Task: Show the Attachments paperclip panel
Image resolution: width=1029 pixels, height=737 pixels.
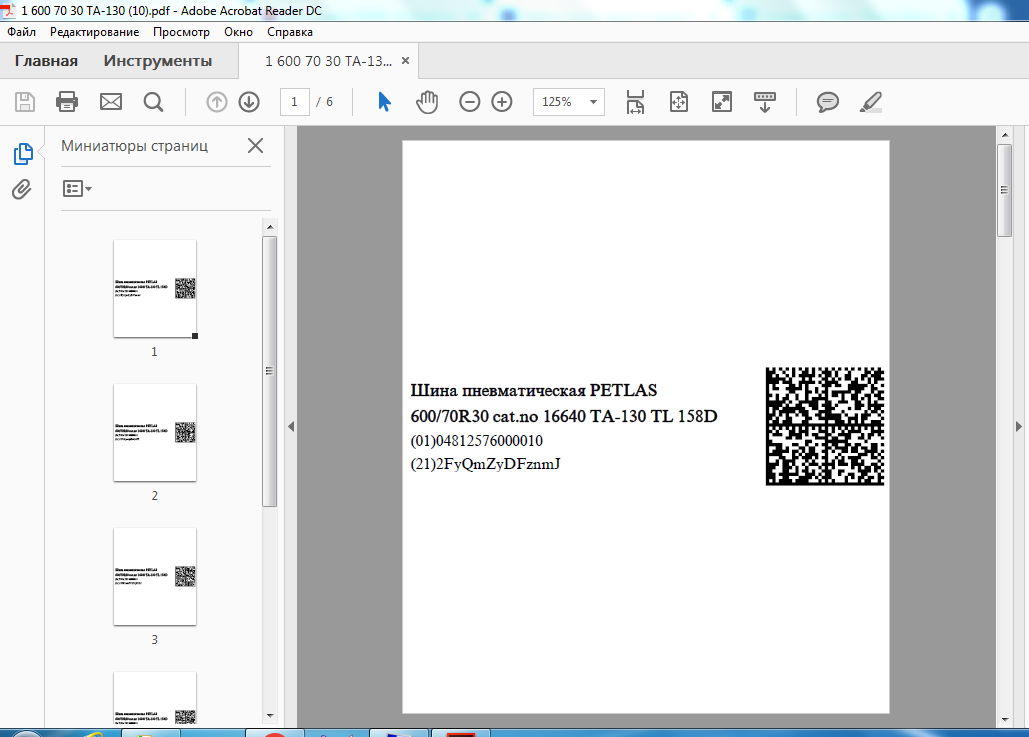Action: (x=22, y=189)
